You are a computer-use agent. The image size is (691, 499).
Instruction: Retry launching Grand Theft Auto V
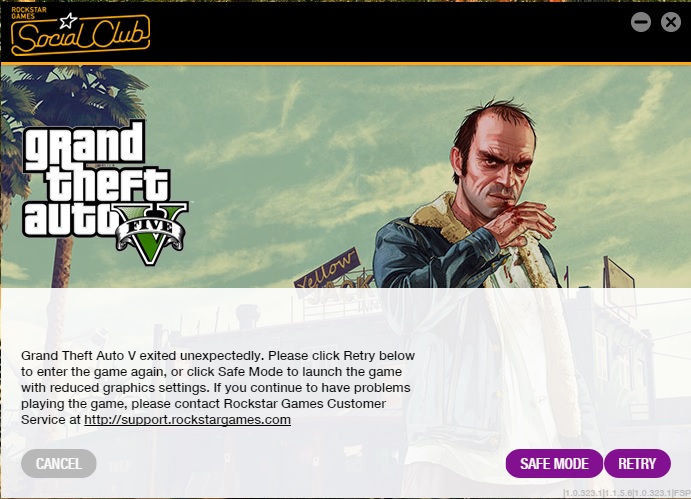pos(637,463)
